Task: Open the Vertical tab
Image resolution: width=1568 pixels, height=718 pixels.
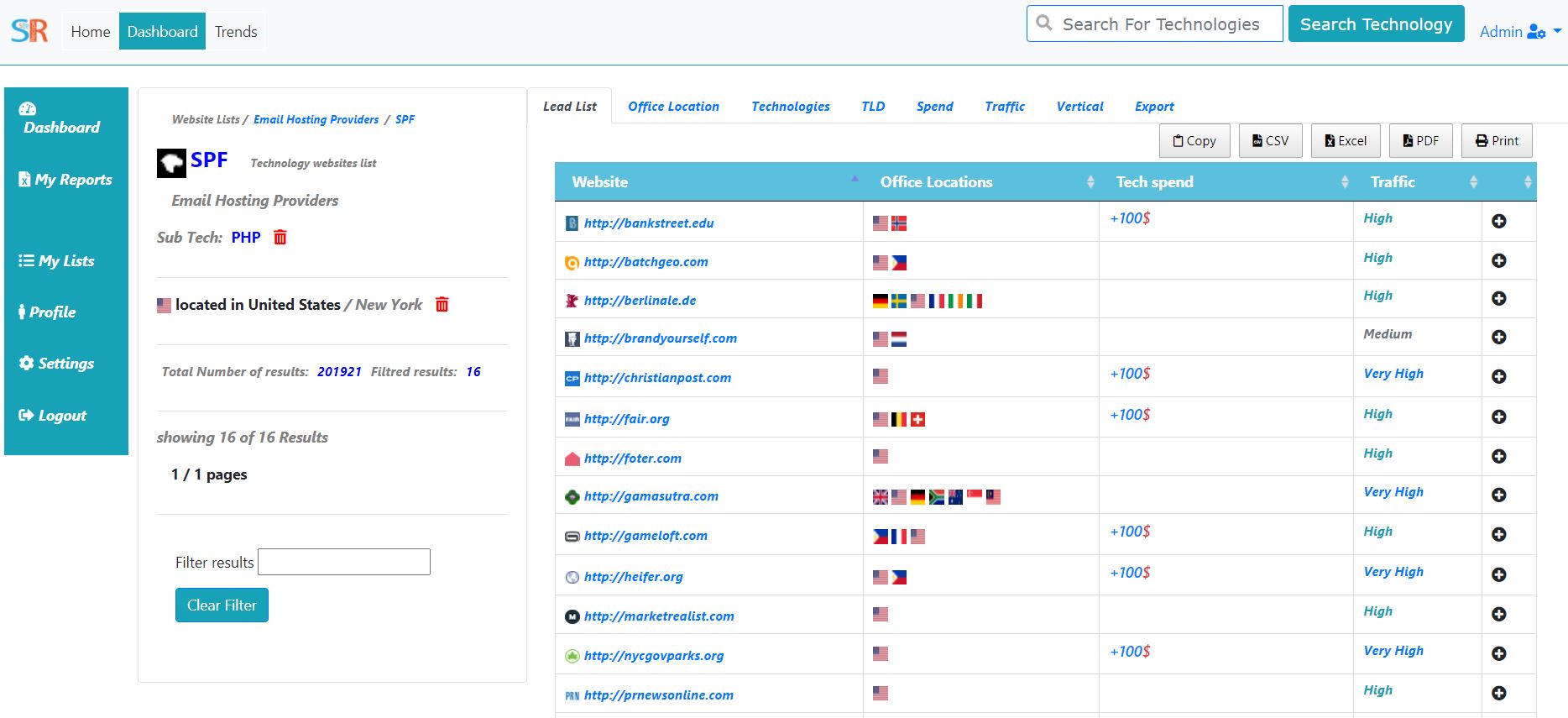Action: click(x=1079, y=107)
